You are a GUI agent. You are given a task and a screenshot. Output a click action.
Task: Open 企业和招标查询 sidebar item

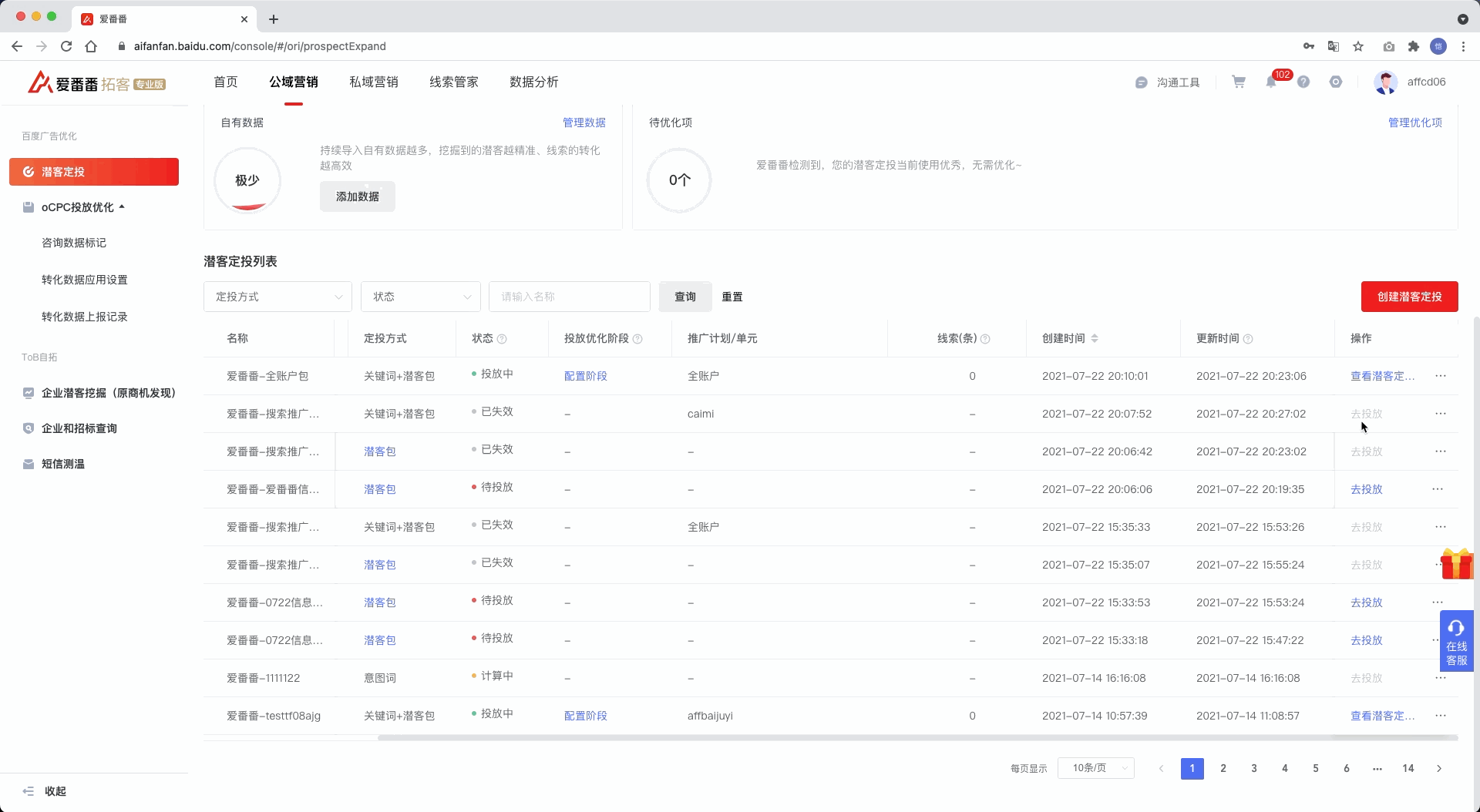(x=71, y=428)
